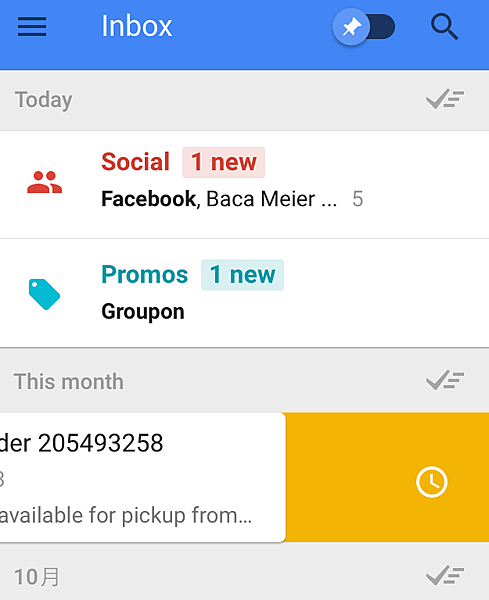Open search with the magnifier icon

pyautogui.click(x=444, y=27)
